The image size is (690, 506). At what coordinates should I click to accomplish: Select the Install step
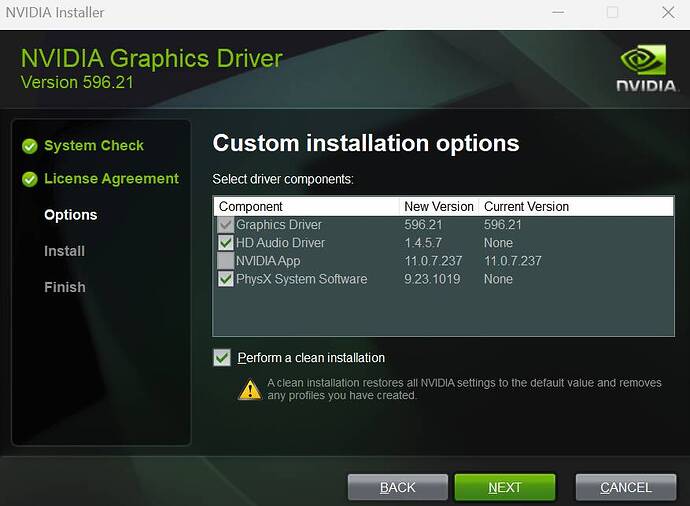tap(64, 251)
